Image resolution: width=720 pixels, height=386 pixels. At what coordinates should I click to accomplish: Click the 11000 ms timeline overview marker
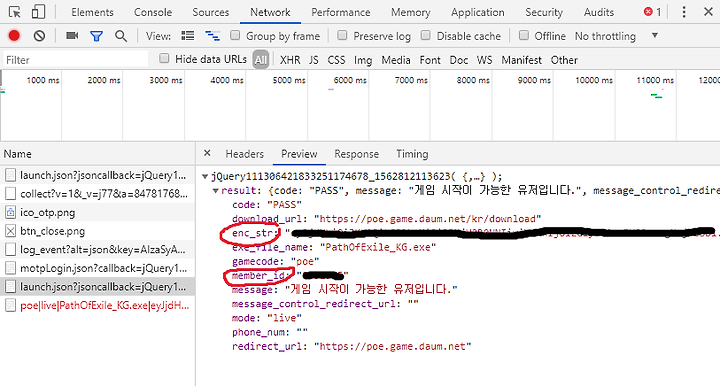pyautogui.click(x=655, y=80)
